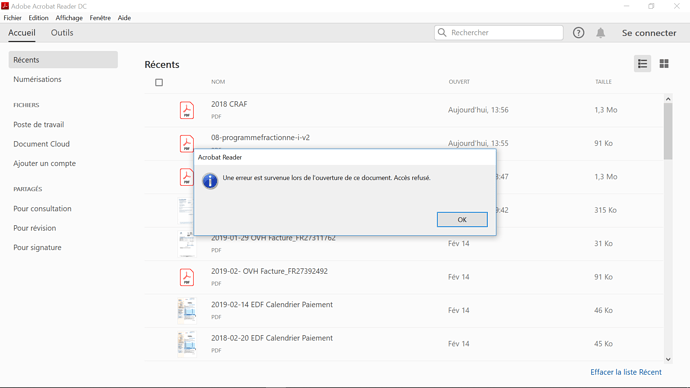Click the size 1,3 Mo of 2018 CRAF
The width and height of the screenshot is (690, 388).
tap(606, 110)
